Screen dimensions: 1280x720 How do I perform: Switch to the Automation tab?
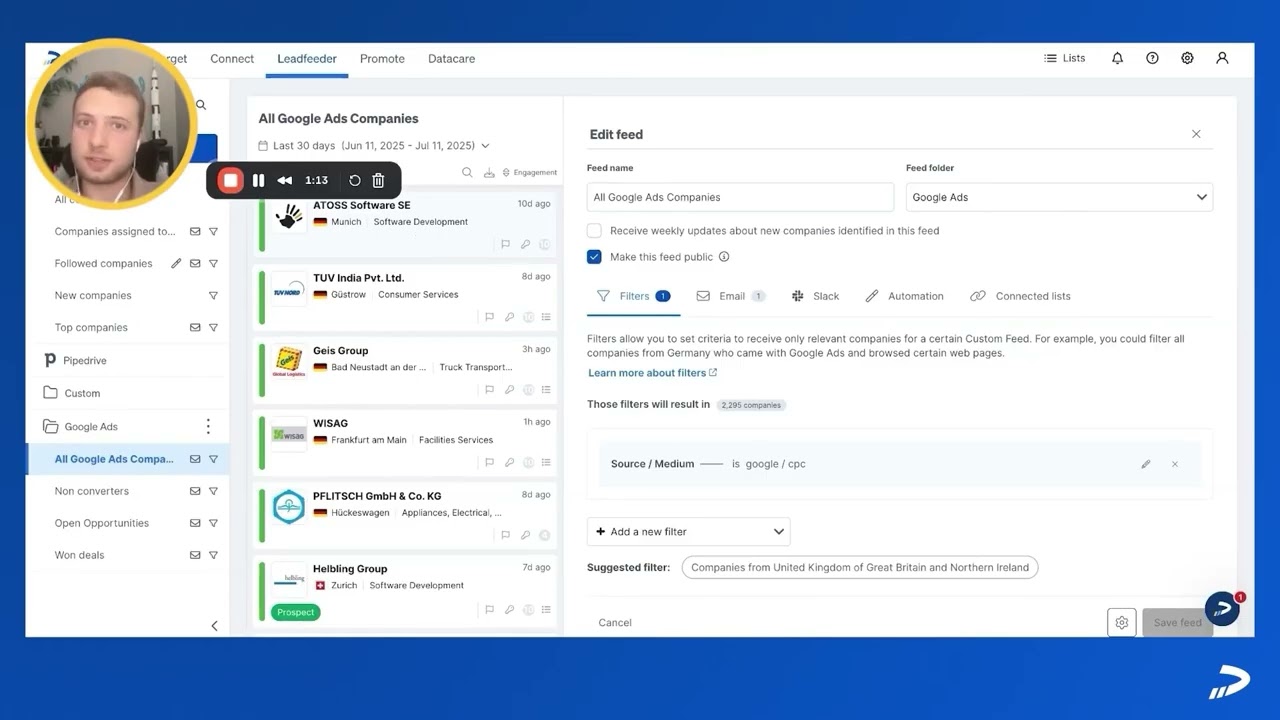[x=904, y=296]
